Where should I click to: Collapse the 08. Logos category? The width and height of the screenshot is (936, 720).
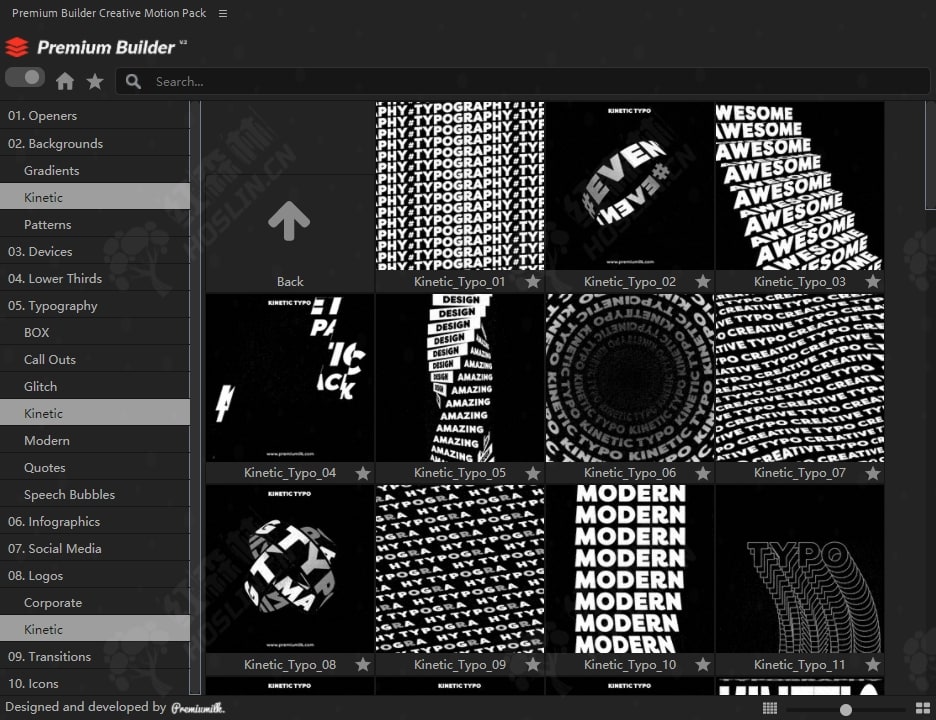pyautogui.click(x=95, y=576)
